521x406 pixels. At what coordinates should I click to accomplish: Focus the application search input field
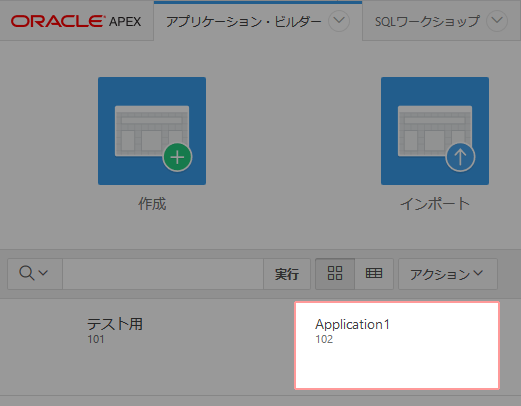[x=163, y=274]
